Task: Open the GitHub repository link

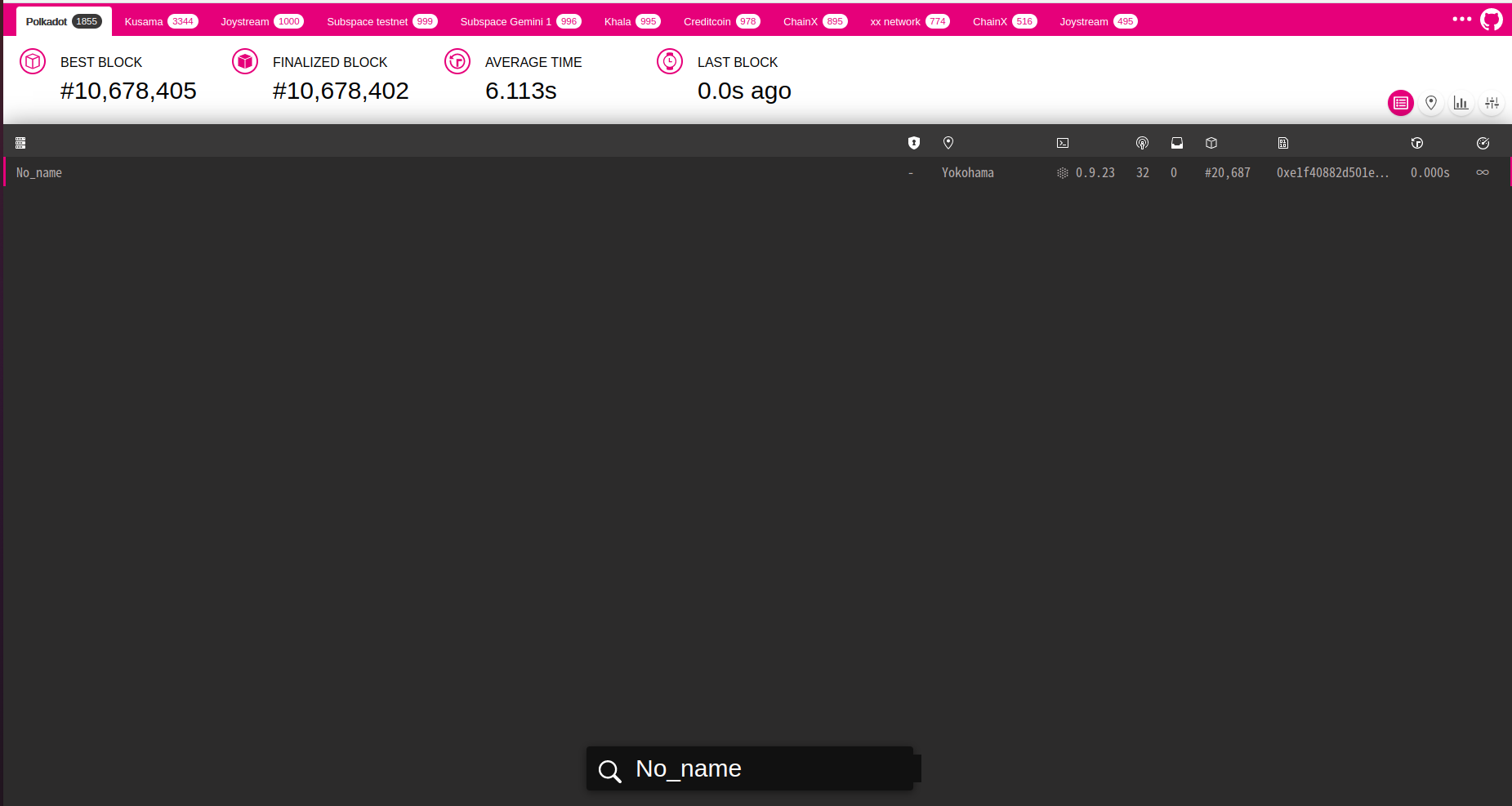Action: [x=1492, y=18]
